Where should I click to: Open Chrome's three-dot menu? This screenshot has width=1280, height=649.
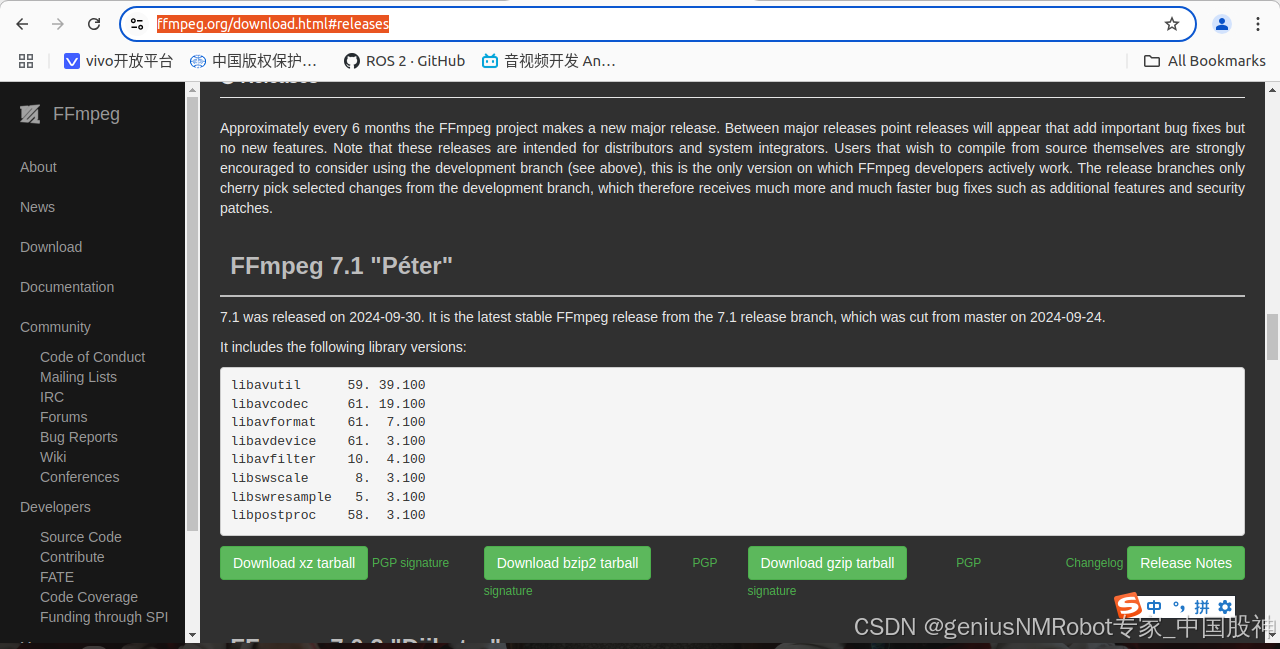pyautogui.click(x=1257, y=23)
